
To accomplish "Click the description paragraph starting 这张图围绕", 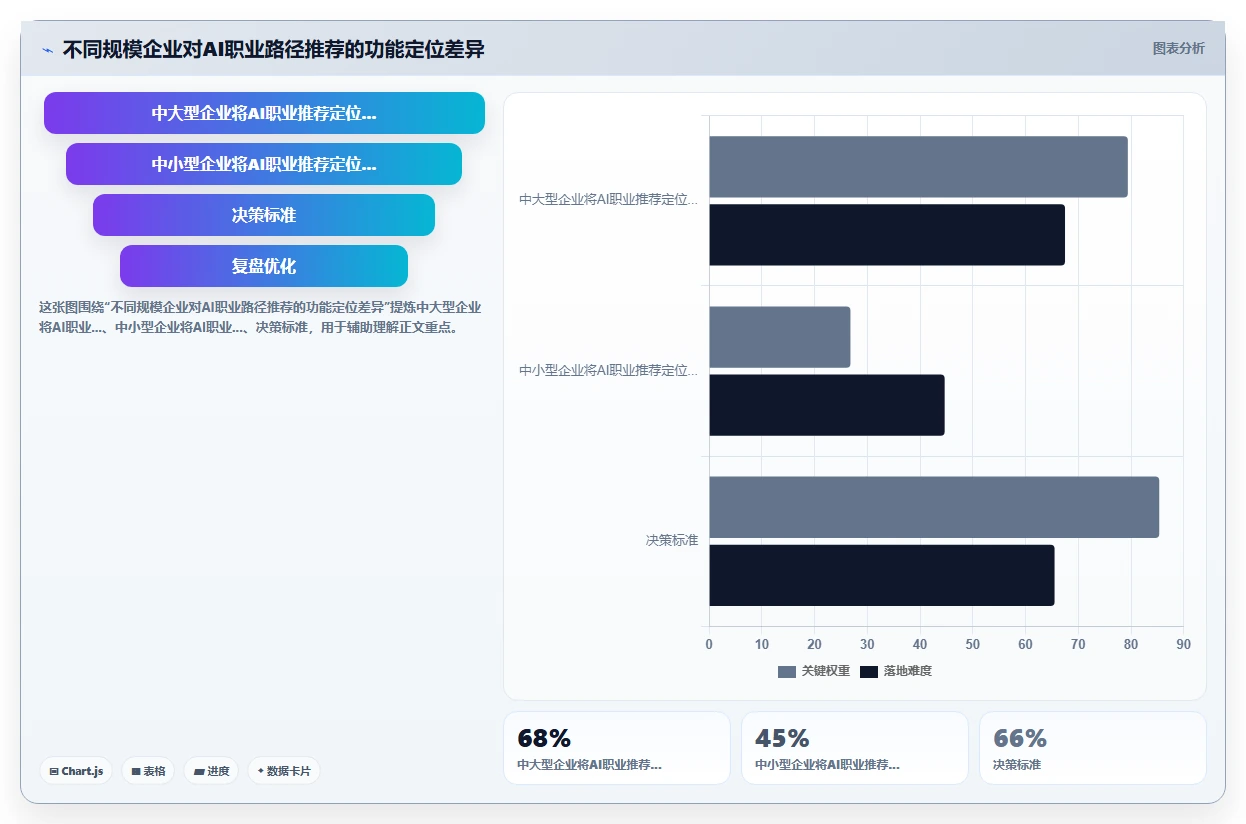I will (x=260, y=317).
